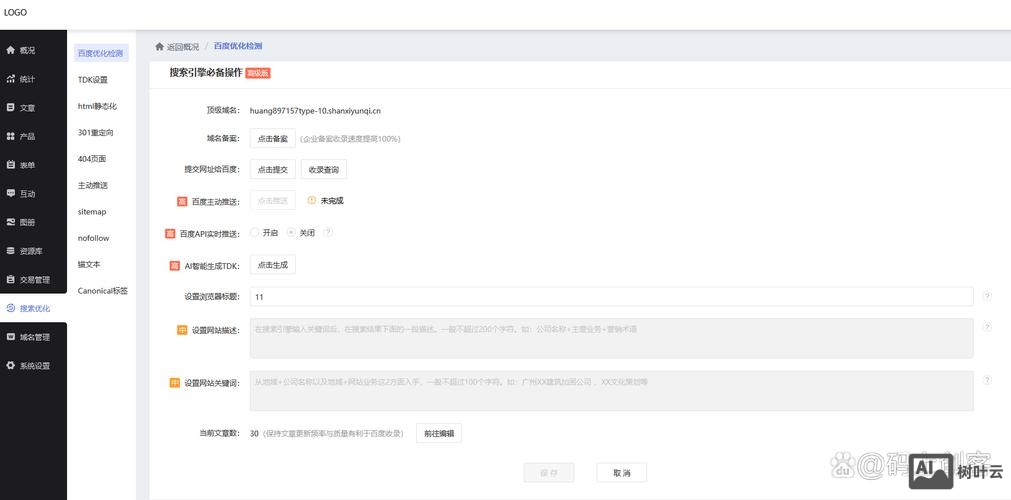Open 锚文本 submenu item
The image size is (1011, 500).
coord(89,265)
